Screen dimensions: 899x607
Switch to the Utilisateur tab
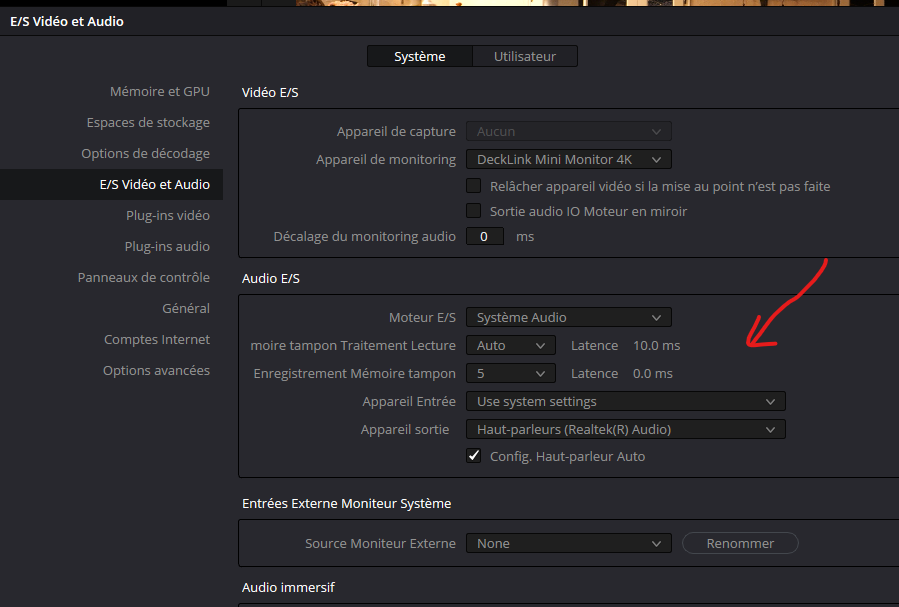[525, 56]
